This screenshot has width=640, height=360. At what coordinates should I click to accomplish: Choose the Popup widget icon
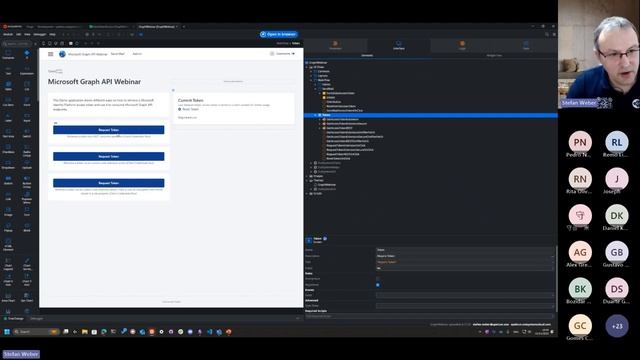[8, 226]
